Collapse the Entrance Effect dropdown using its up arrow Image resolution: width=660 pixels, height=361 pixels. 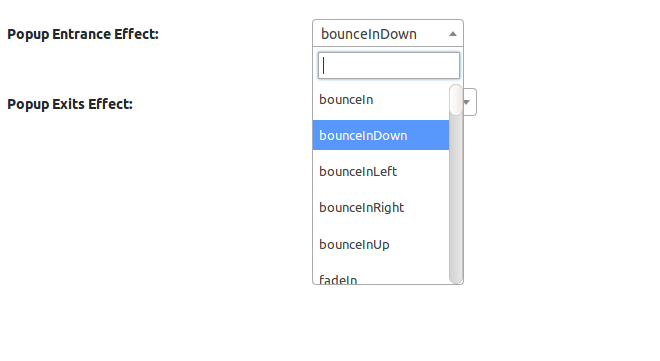(453, 34)
